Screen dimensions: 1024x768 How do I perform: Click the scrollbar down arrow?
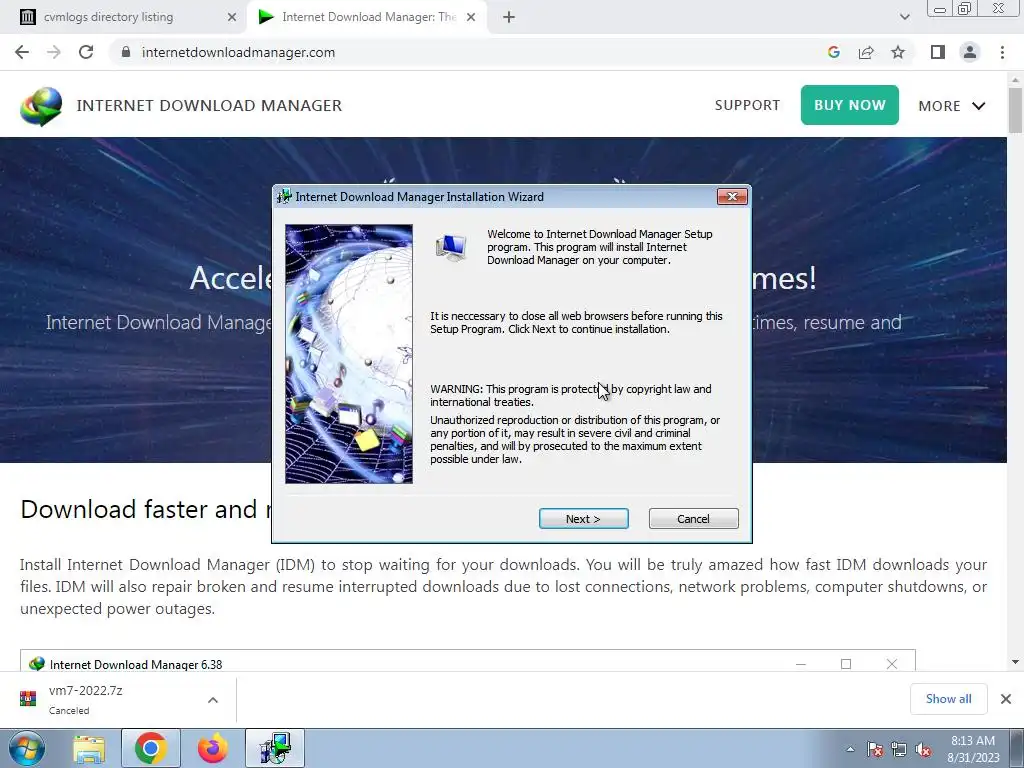(x=1015, y=662)
